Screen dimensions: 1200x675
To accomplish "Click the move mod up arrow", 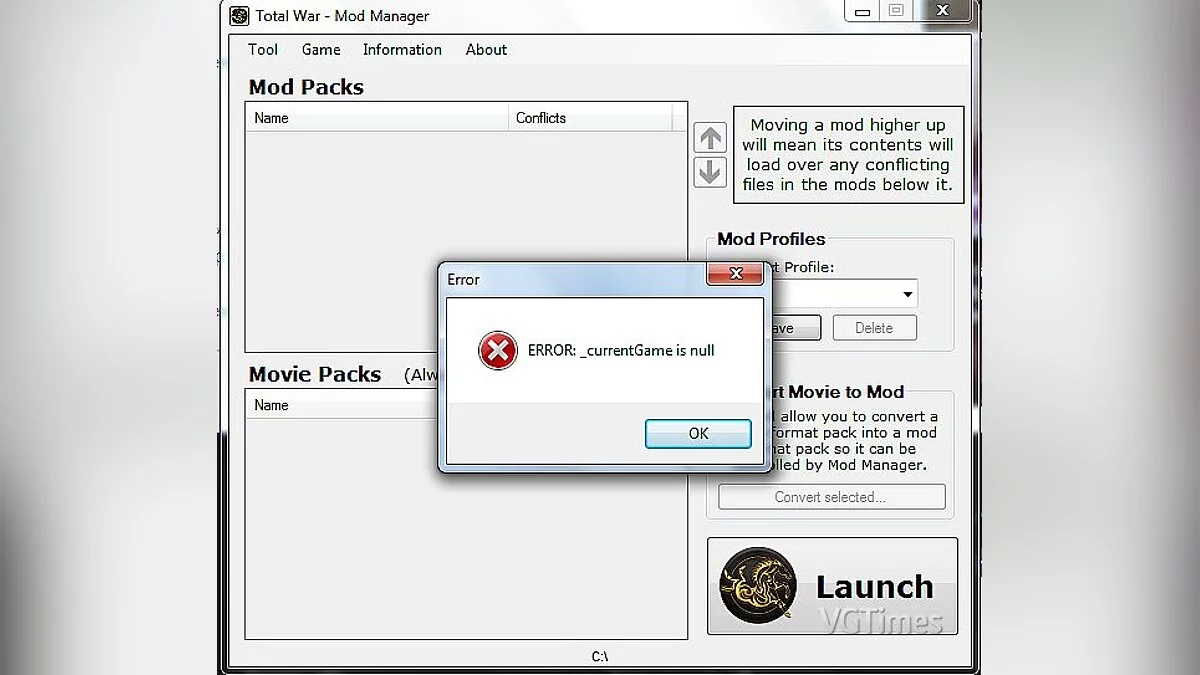I will pyautogui.click(x=709, y=138).
